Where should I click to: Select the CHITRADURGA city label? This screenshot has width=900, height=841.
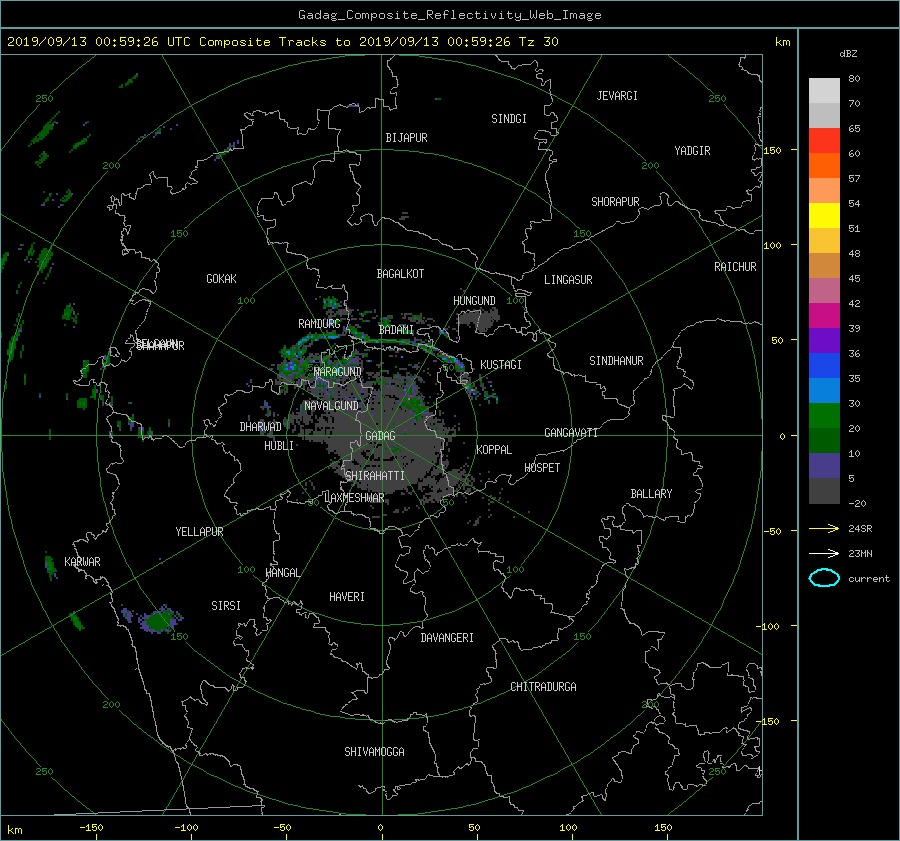[x=543, y=687]
